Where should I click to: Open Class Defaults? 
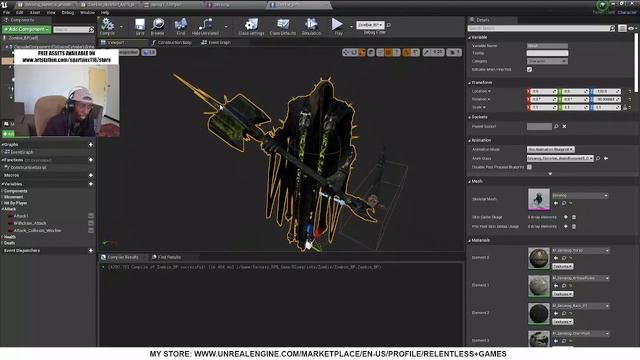(x=283, y=27)
